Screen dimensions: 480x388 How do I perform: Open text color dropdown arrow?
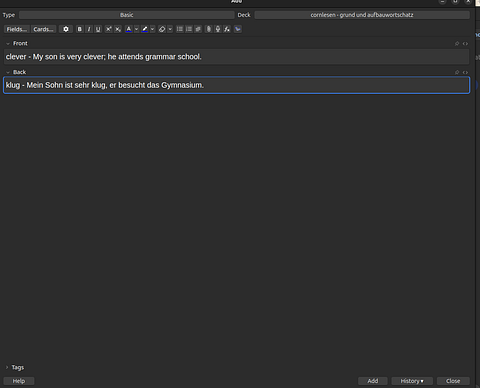click(x=137, y=29)
